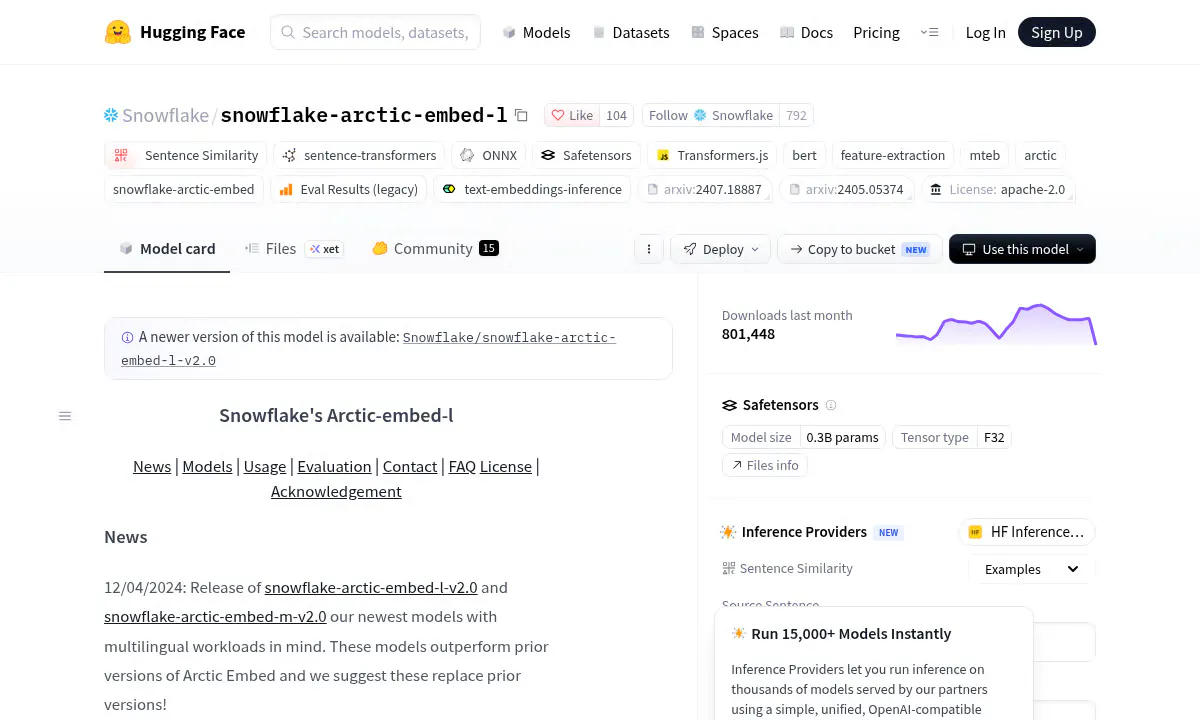Screen dimensions: 1200x720
Task: Follow the Snowflake organization
Action: 711,115
